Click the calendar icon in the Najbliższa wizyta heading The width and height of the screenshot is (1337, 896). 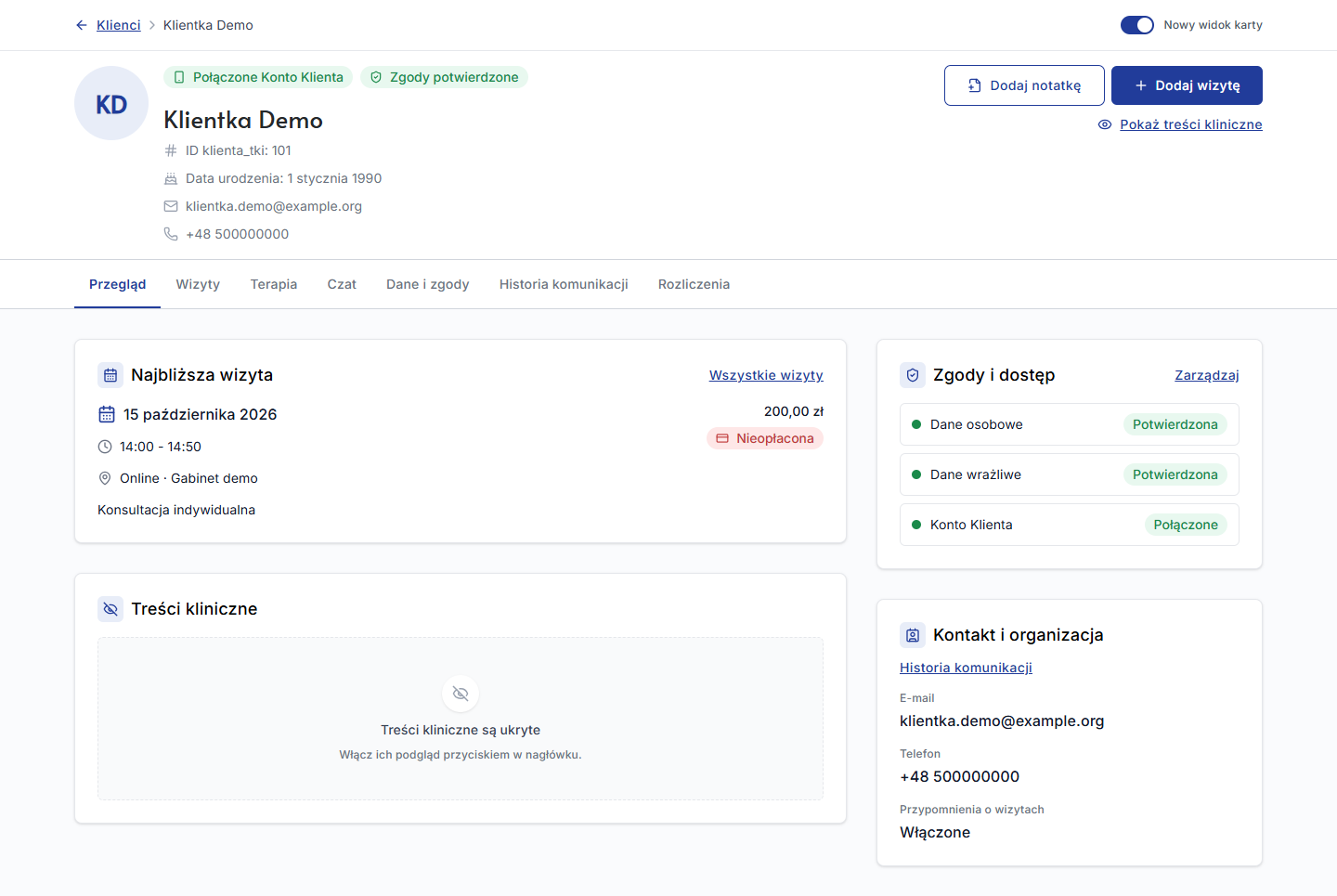(x=110, y=375)
